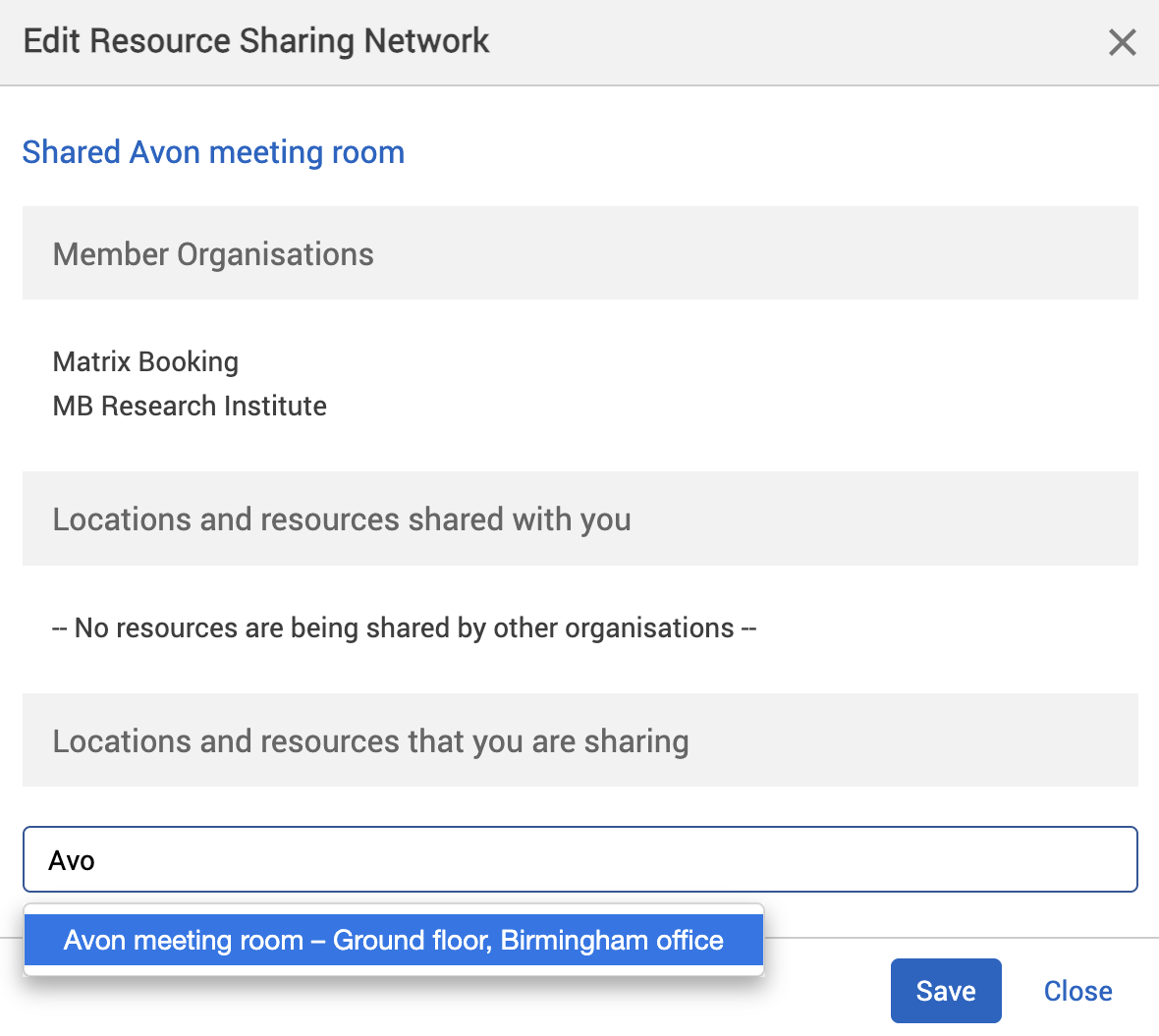Viewport: 1159px width, 1036px height.
Task: Click the Save button to confirm changes
Action: coord(945,990)
